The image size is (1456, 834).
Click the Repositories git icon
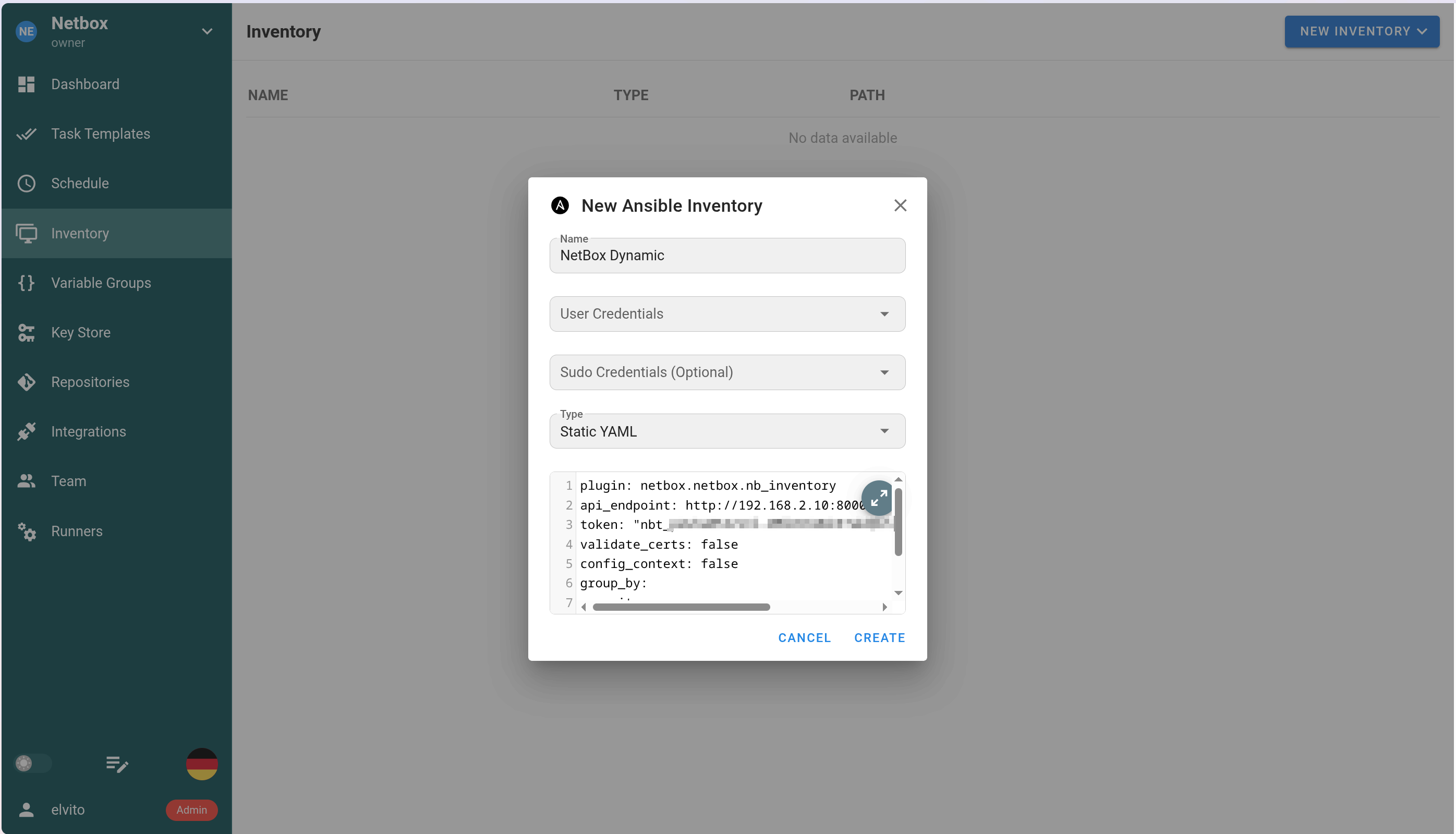[x=27, y=382]
